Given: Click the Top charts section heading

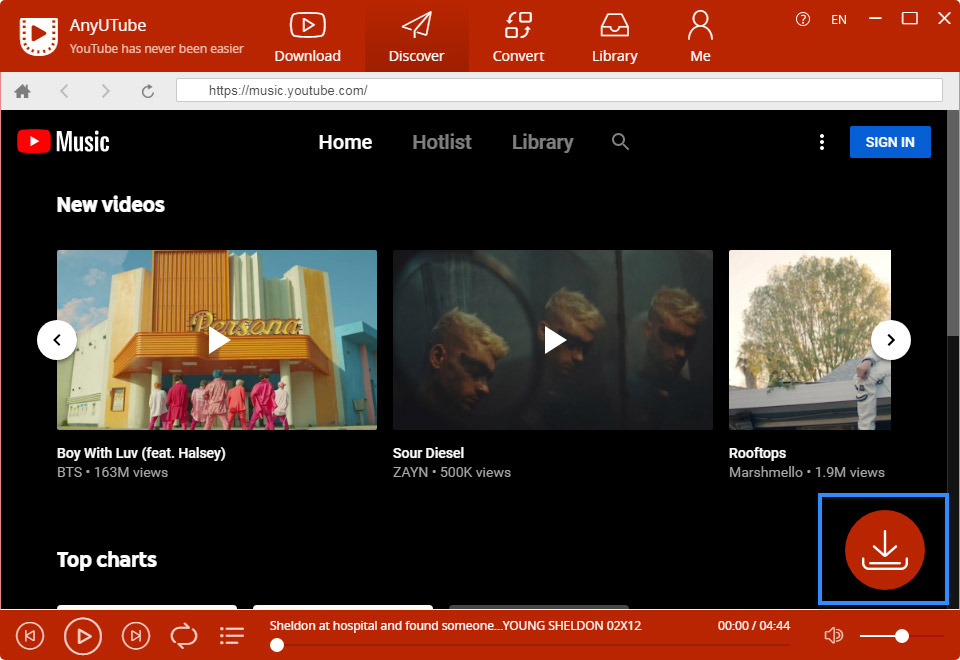Looking at the screenshot, I should pyautogui.click(x=107, y=560).
